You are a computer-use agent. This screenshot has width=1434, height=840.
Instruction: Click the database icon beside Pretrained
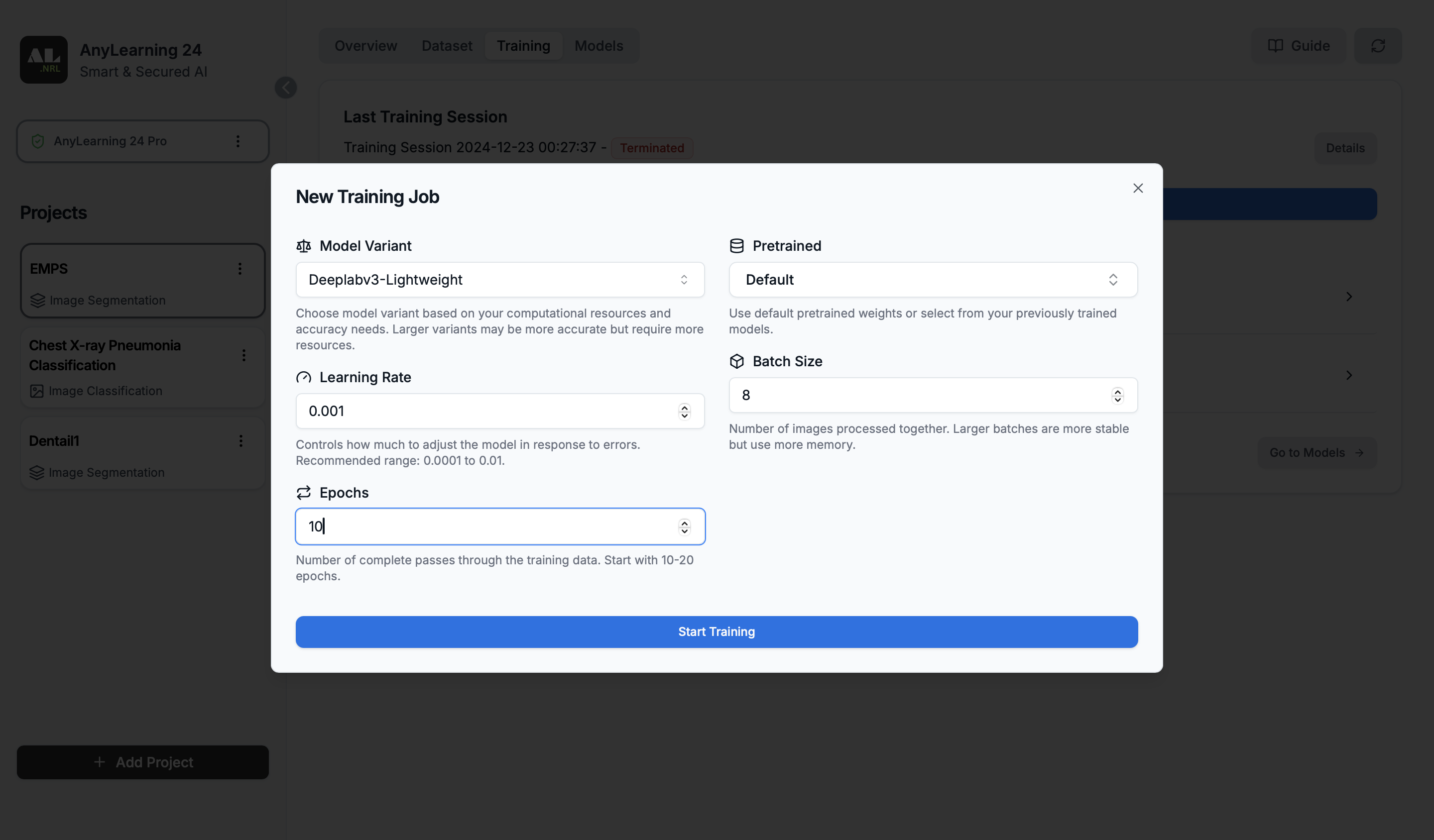click(x=737, y=246)
